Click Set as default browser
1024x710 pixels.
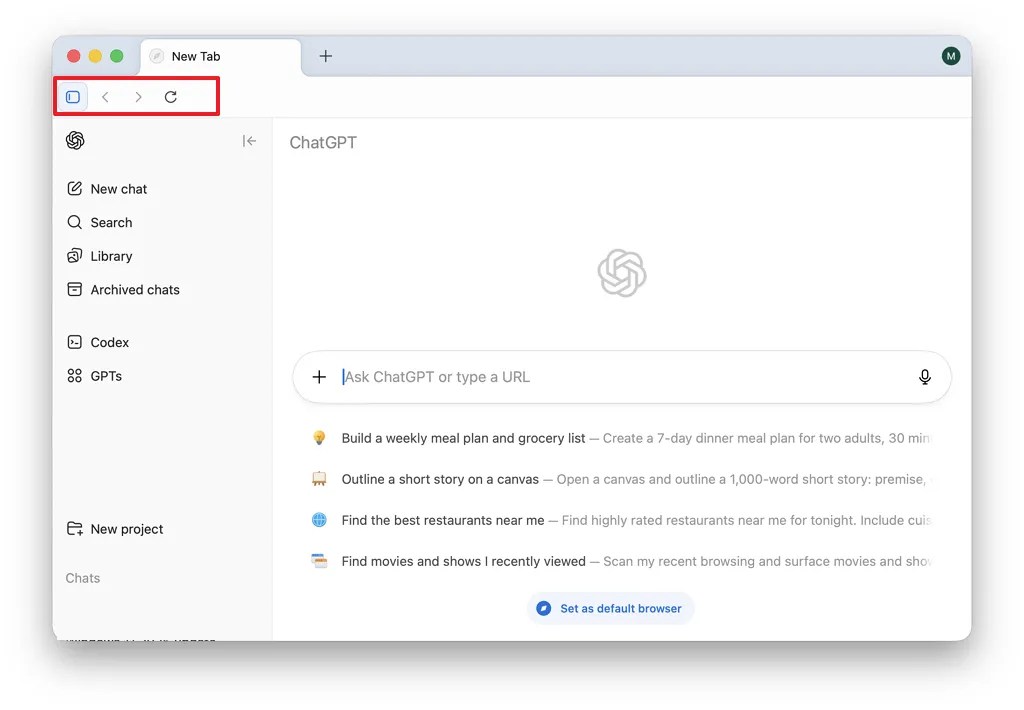click(x=610, y=608)
